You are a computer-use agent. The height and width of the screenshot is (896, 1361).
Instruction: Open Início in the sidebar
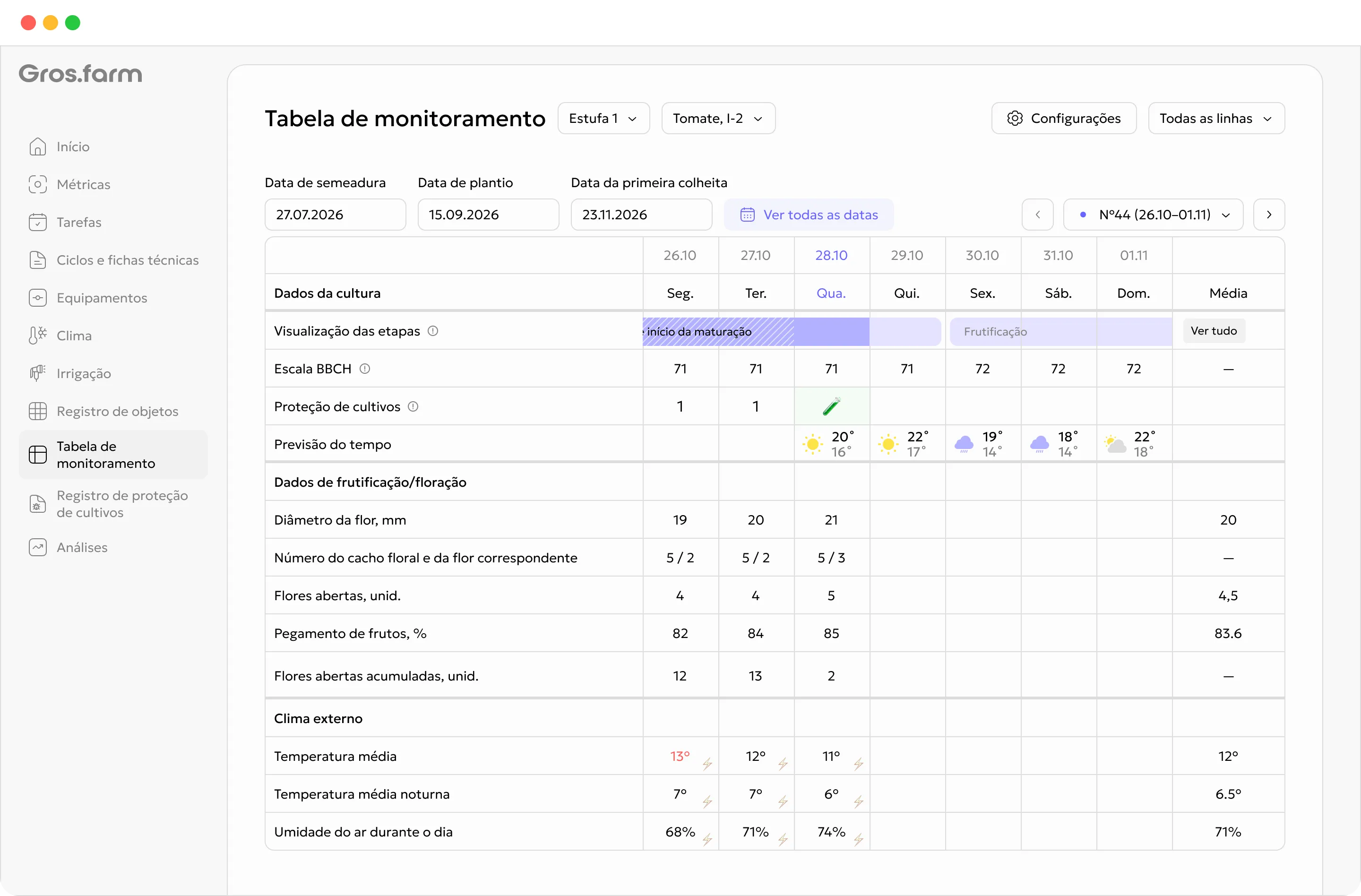tap(113, 146)
